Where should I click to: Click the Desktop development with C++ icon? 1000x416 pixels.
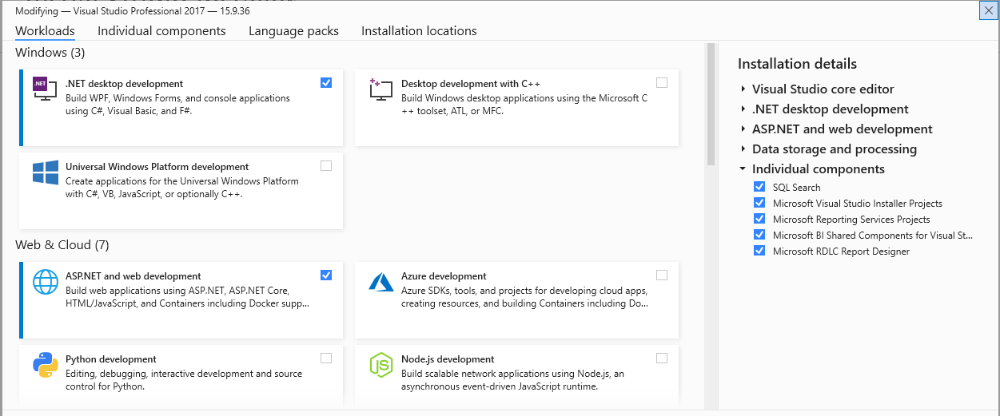tap(381, 89)
